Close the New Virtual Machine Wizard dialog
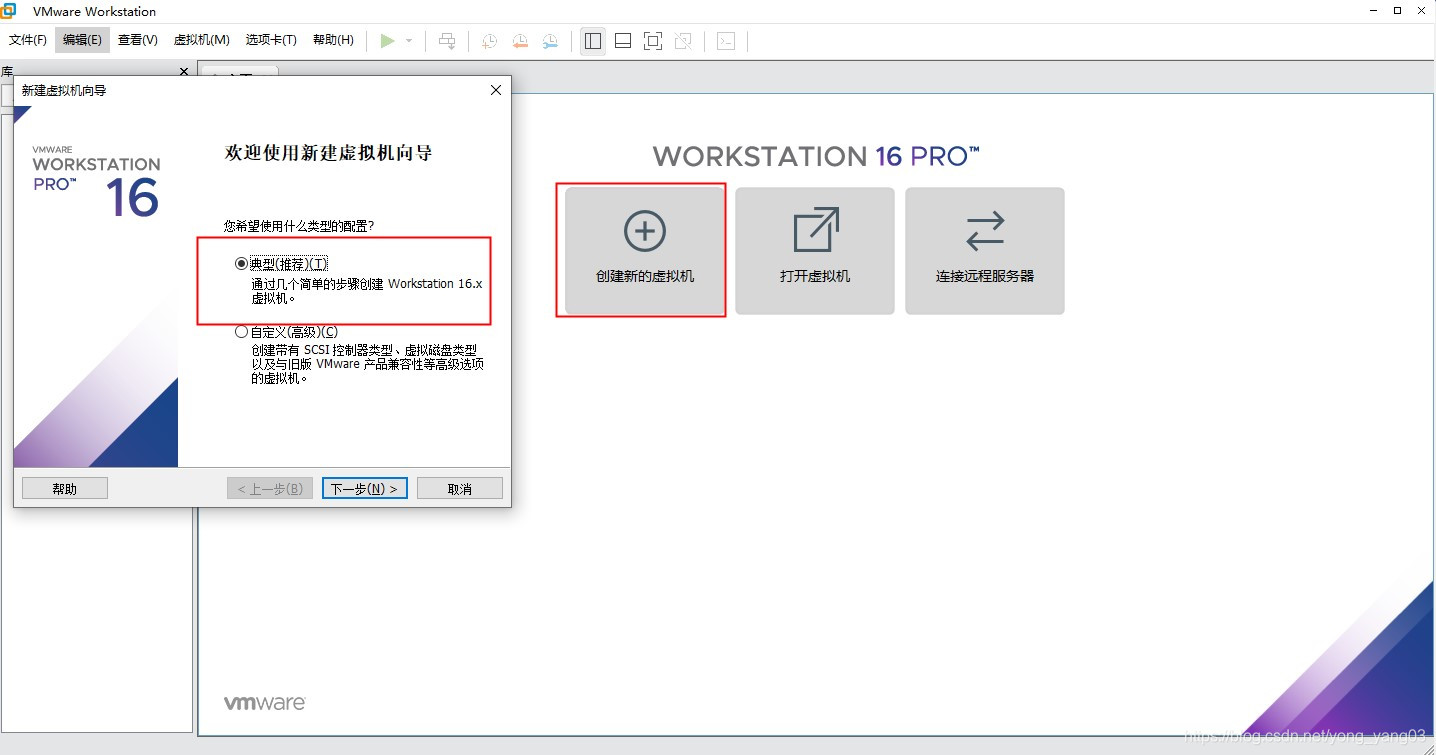Viewport: 1436px width, 755px height. click(496, 90)
